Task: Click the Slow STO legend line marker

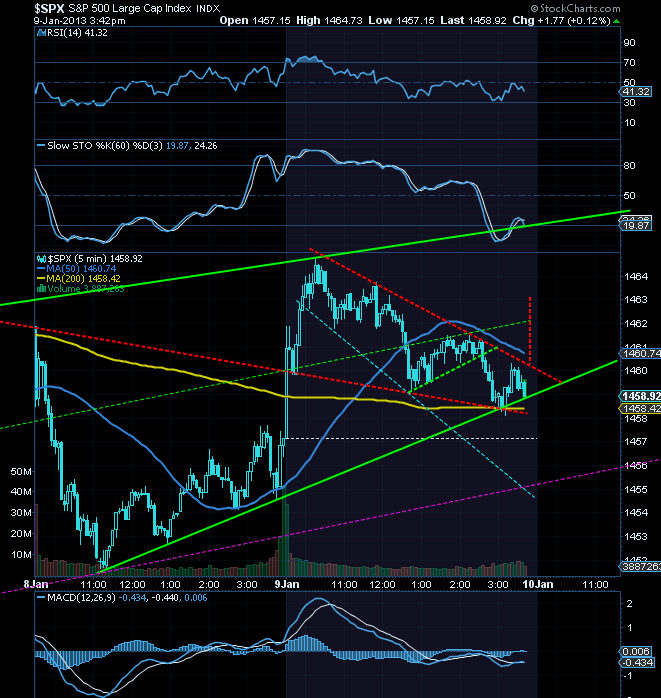Action: click(x=41, y=146)
